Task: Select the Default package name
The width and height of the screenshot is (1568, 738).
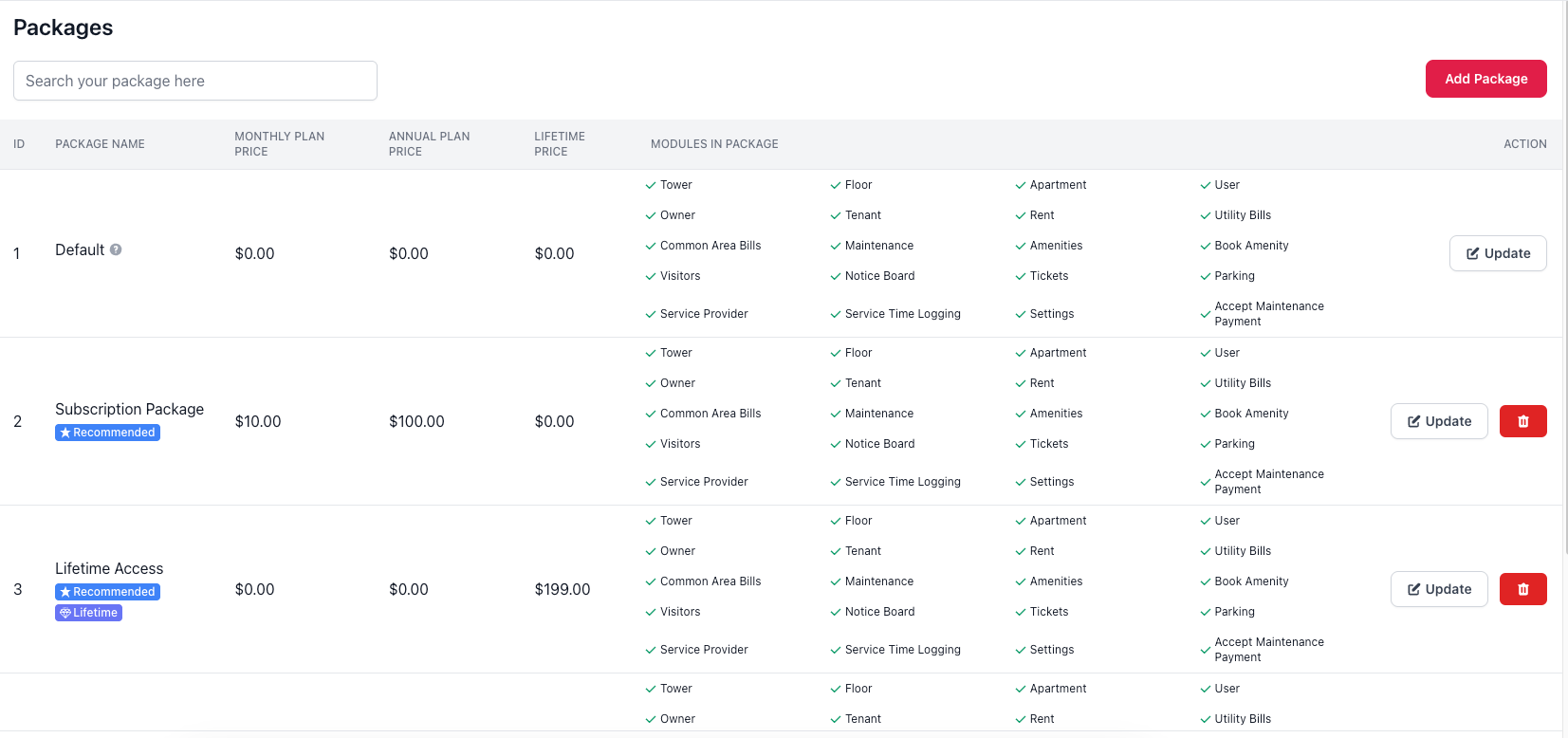Action: click(80, 249)
